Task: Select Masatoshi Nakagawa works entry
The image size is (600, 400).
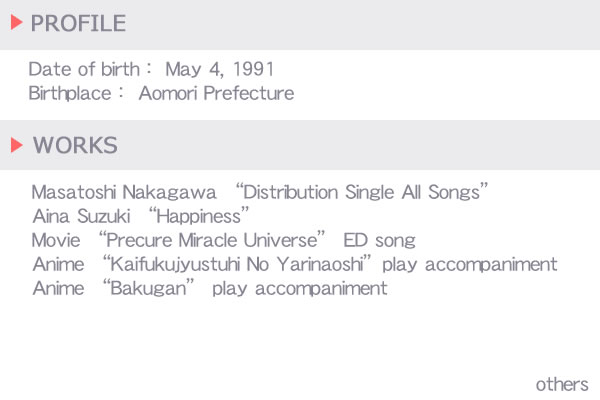Action: 259,191
